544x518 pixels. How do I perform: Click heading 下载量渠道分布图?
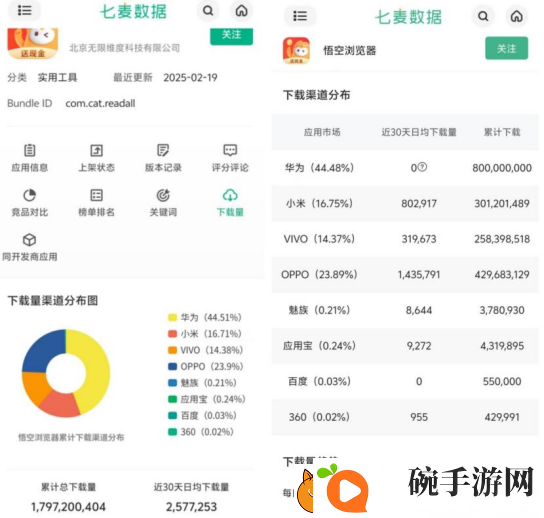tap(53, 300)
